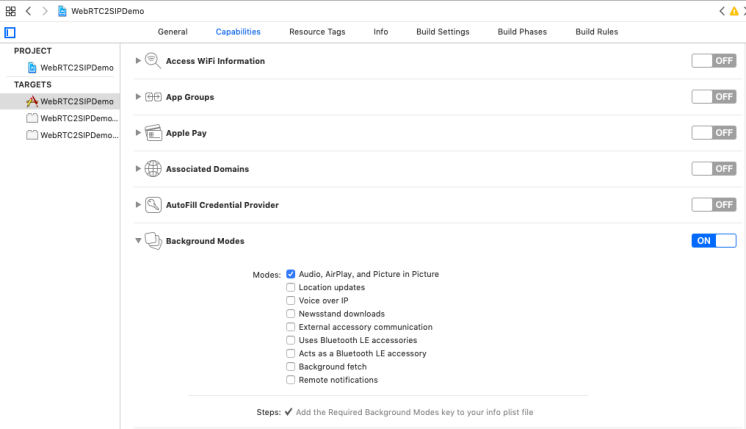Collapse the Background Modes section

pyautogui.click(x=138, y=241)
